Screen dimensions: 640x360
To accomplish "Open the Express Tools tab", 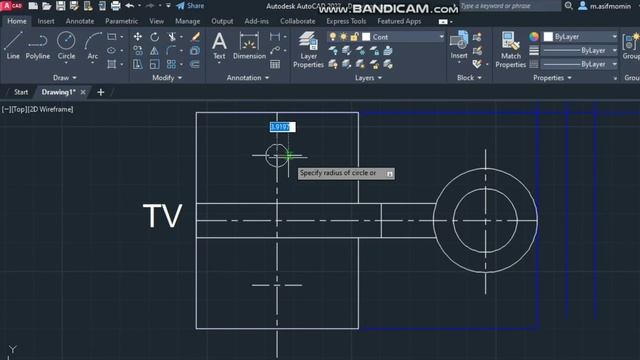I will 346,21.
